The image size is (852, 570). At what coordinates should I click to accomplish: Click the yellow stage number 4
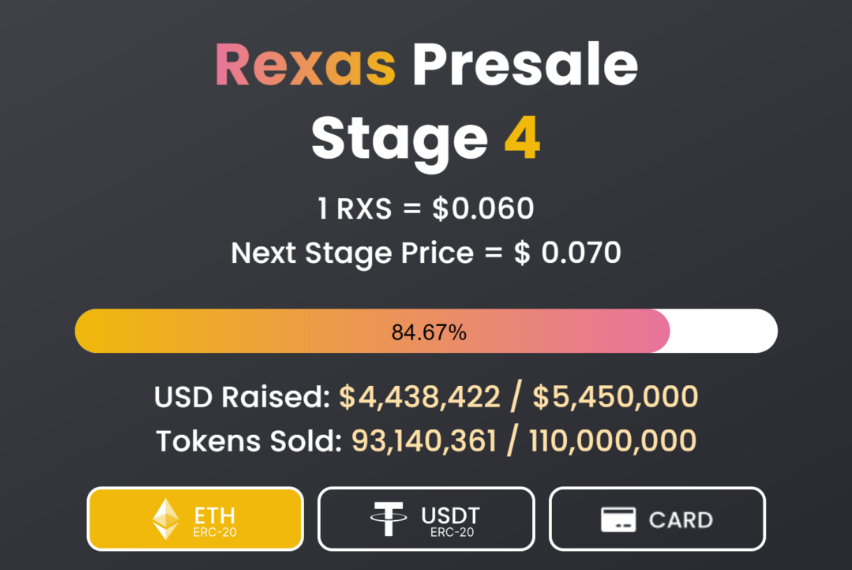[x=522, y=137]
